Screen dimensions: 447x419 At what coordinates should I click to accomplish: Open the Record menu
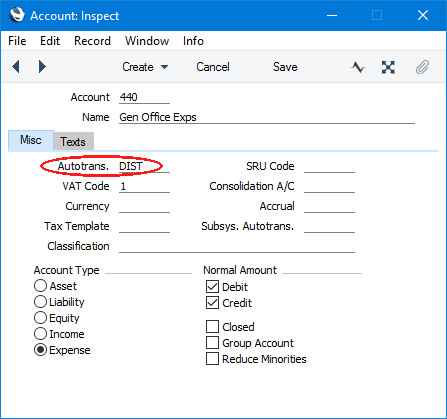pos(92,41)
